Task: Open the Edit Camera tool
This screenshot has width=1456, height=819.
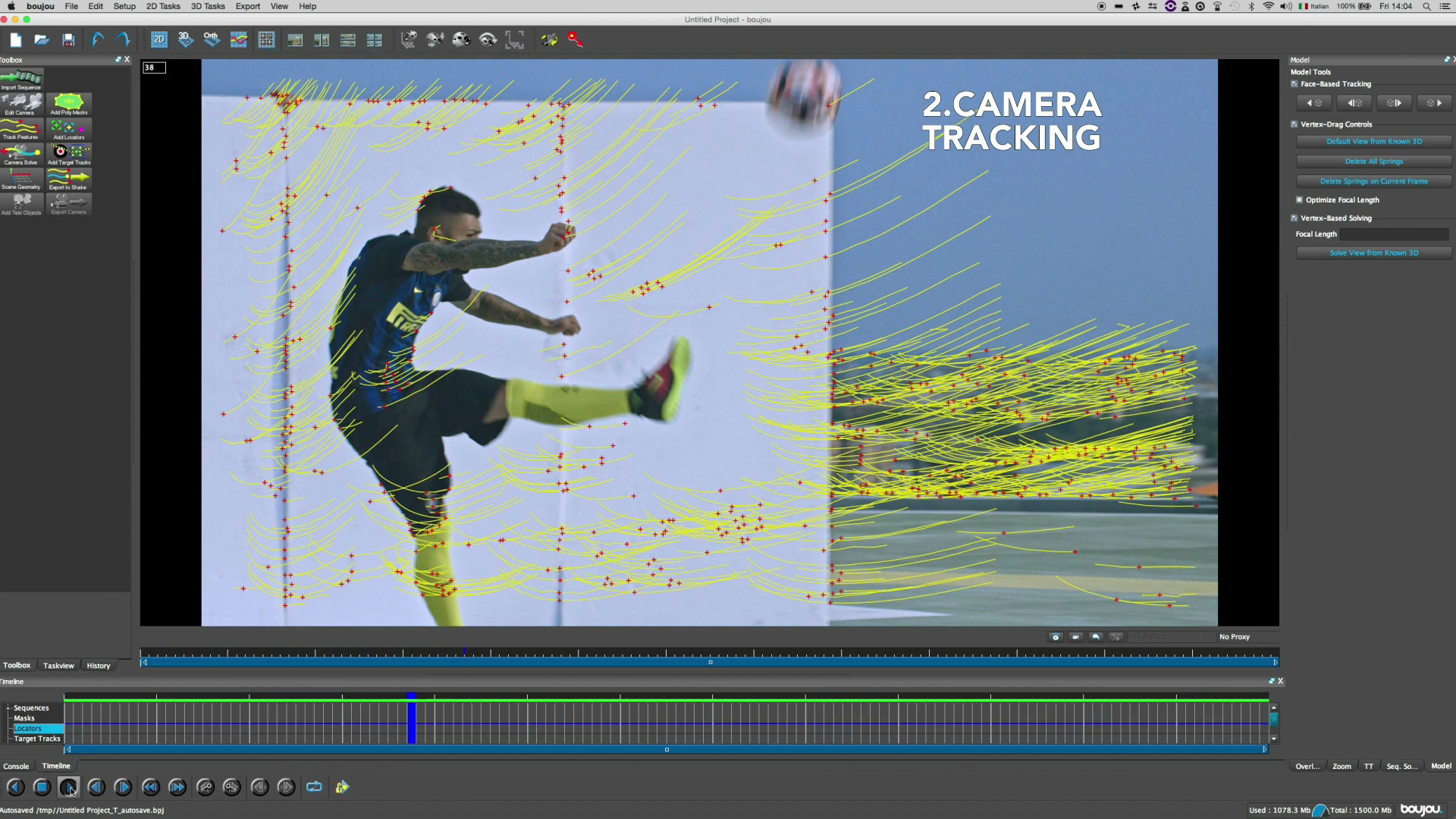Action: point(21,105)
